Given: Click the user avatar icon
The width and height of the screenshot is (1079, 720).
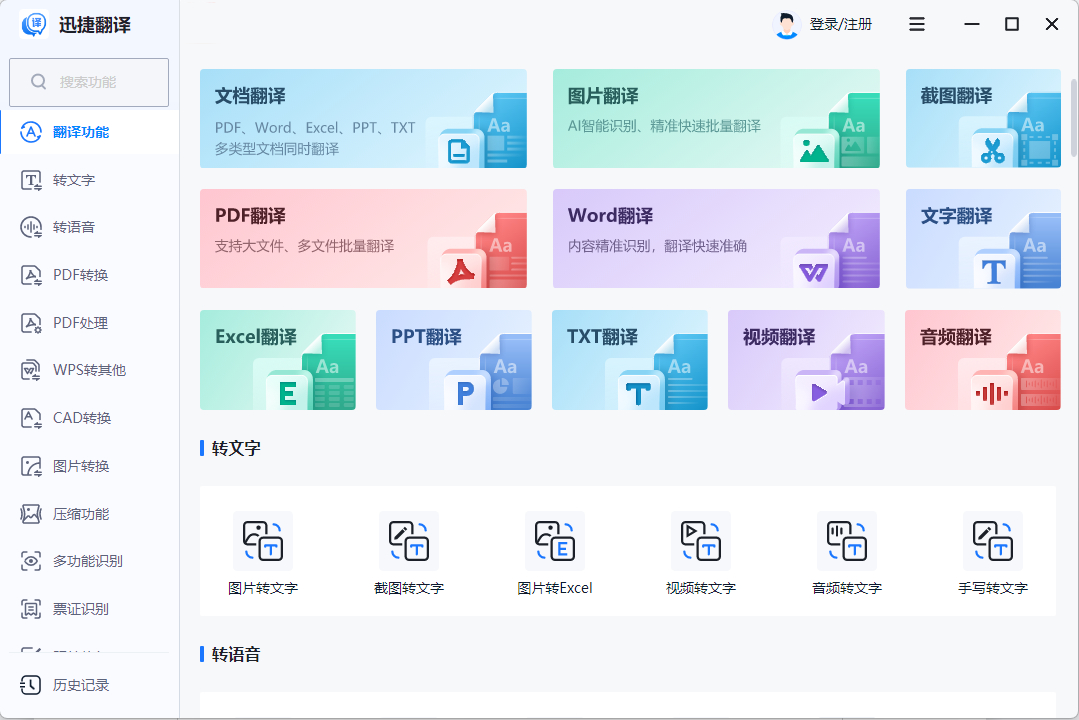Looking at the screenshot, I should (x=787, y=25).
